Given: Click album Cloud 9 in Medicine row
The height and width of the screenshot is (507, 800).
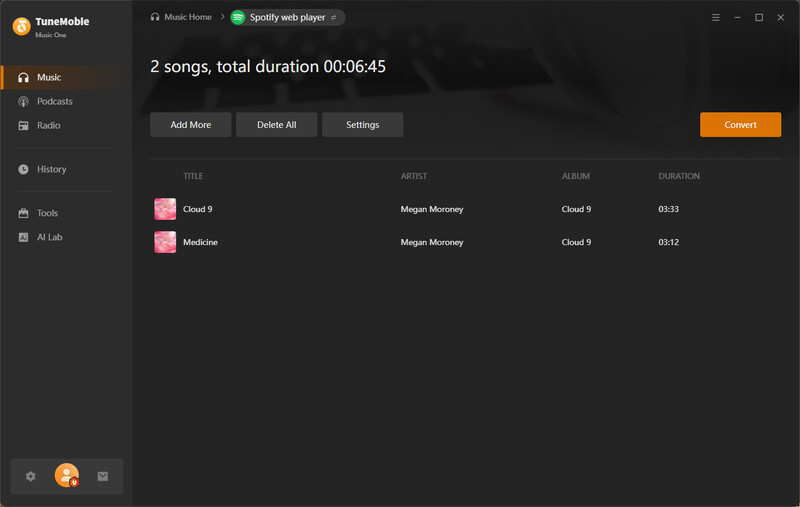Looking at the screenshot, I should [577, 242].
